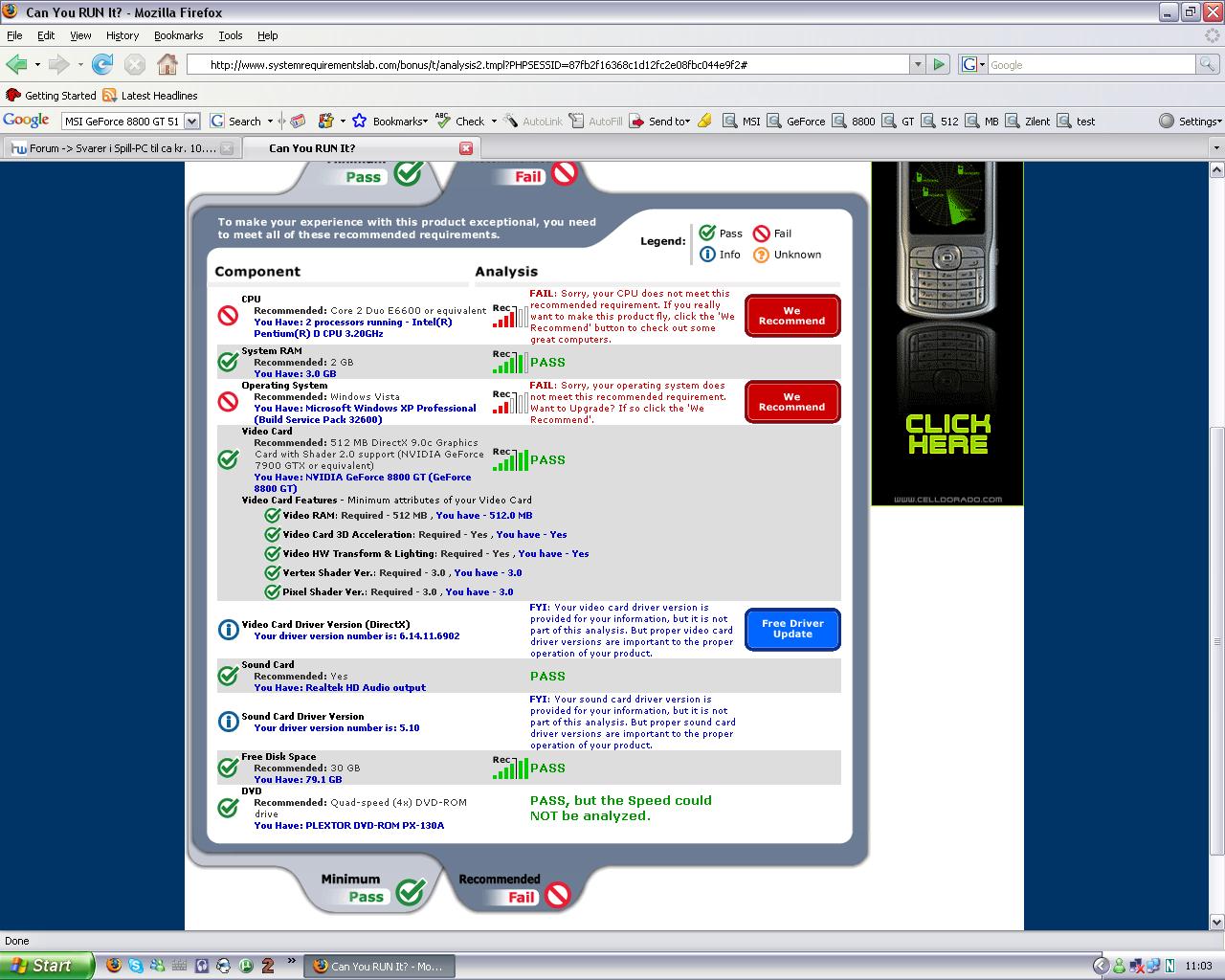Find the word MSI on the page
This screenshot has height=980, width=1225.
point(742,121)
